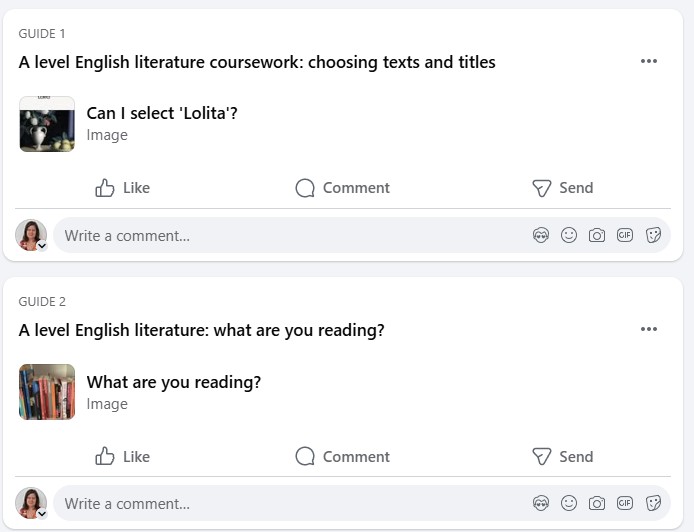694x532 pixels.
Task: Like the 'Can I select Lolita?' post
Action: pyautogui.click(x=123, y=188)
